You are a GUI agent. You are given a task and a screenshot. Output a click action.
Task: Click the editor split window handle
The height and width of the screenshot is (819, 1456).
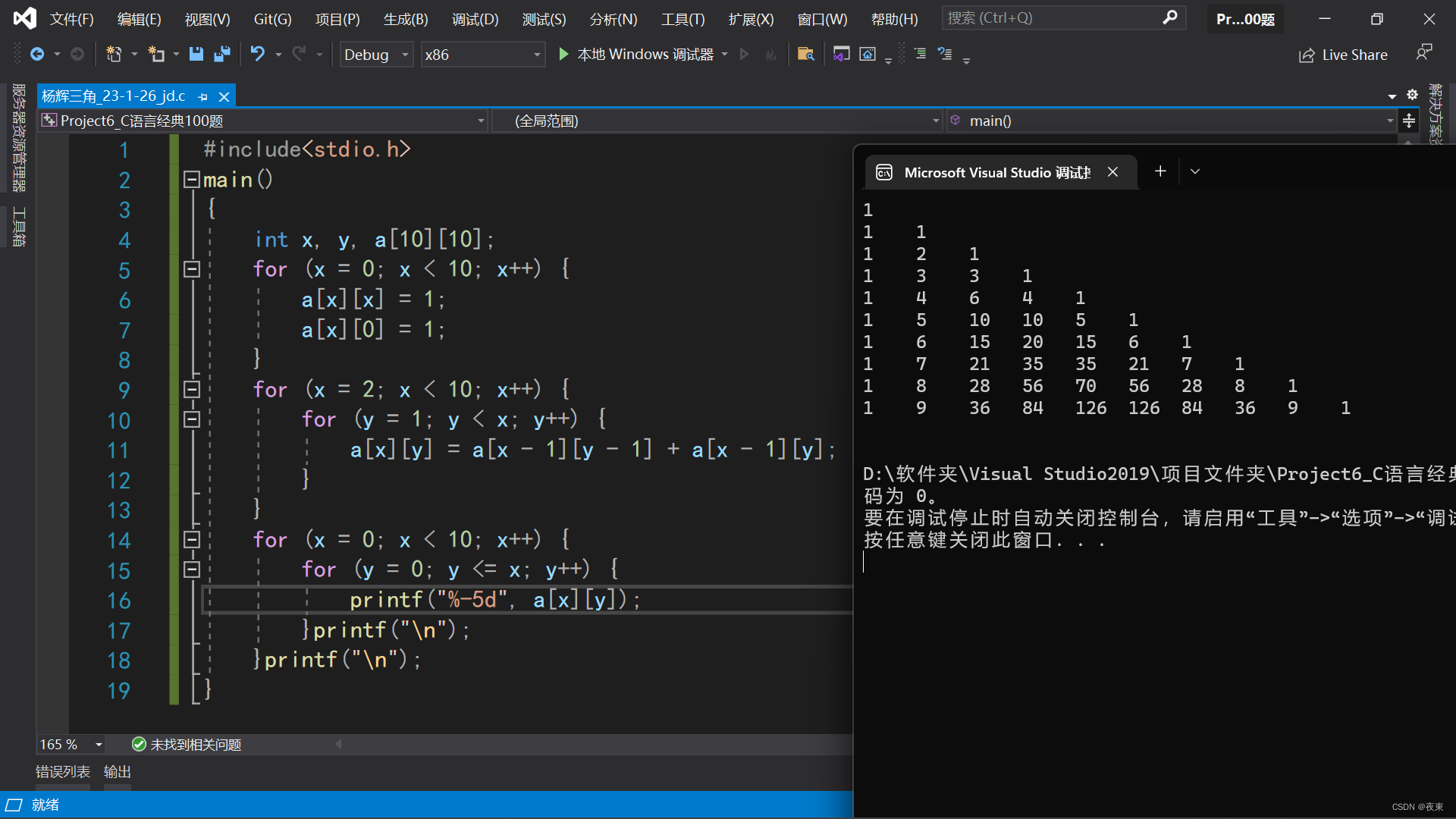click(x=1409, y=121)
